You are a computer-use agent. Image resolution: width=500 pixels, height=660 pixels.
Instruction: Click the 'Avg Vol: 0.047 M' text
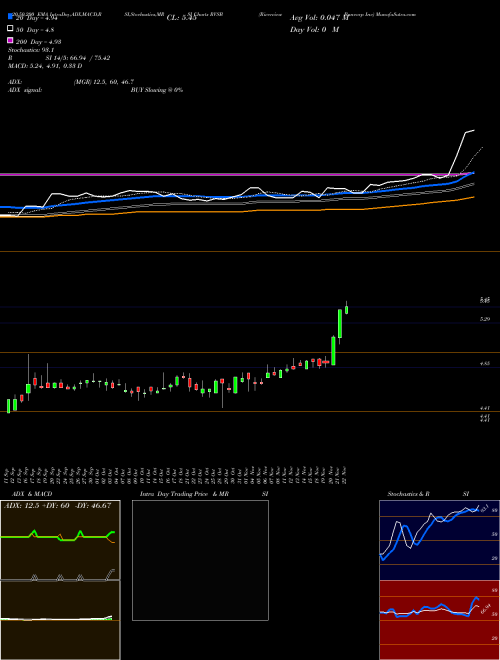coord(319,18)
